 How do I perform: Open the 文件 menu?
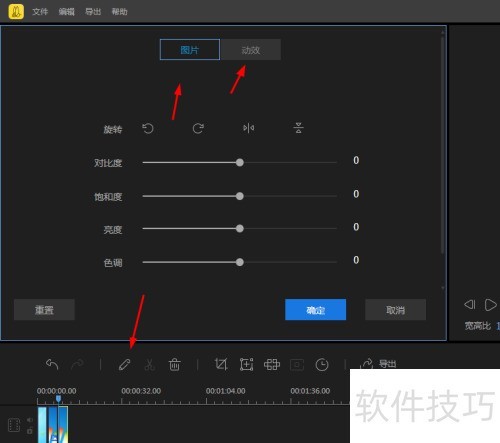40,12
